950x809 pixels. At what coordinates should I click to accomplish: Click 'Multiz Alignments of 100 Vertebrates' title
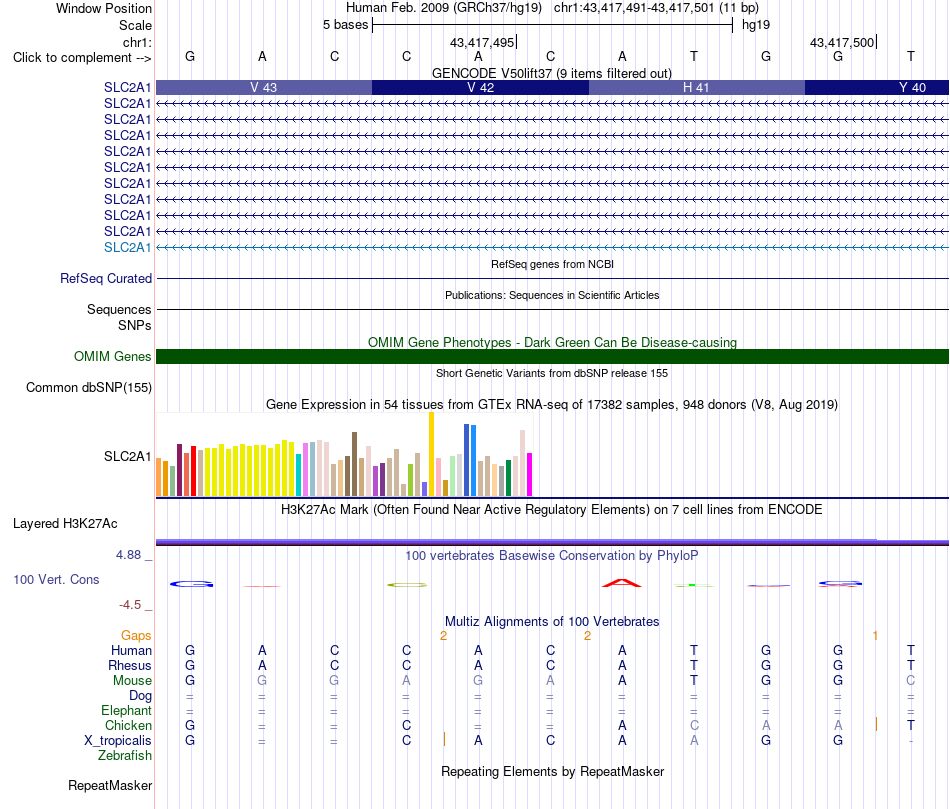point(552,621)
